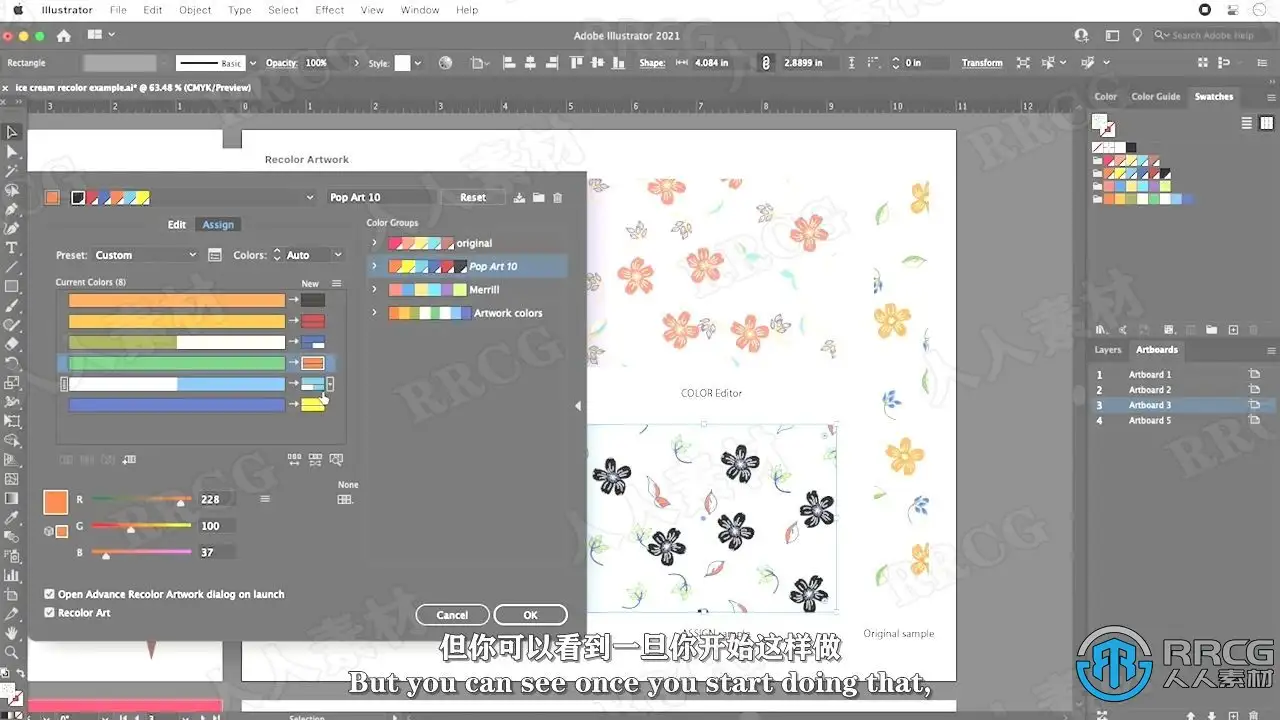Delete color group with trash icon
The image size is (1280, 720).
pyautogui.click(x=558, y=198)
